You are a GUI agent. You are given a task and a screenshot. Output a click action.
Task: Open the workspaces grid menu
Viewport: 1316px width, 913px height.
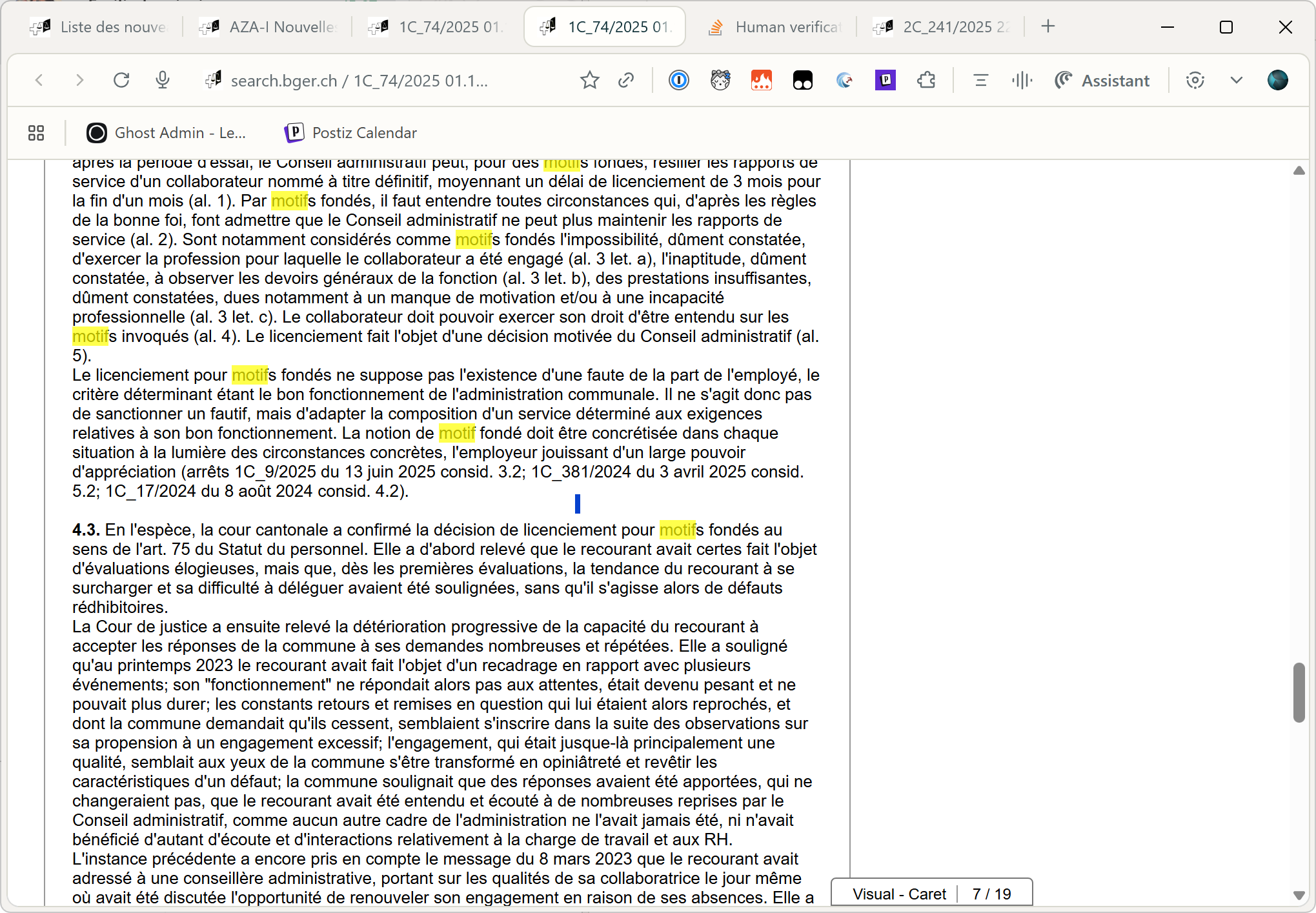pyautogui.click(x=36, y=133)
